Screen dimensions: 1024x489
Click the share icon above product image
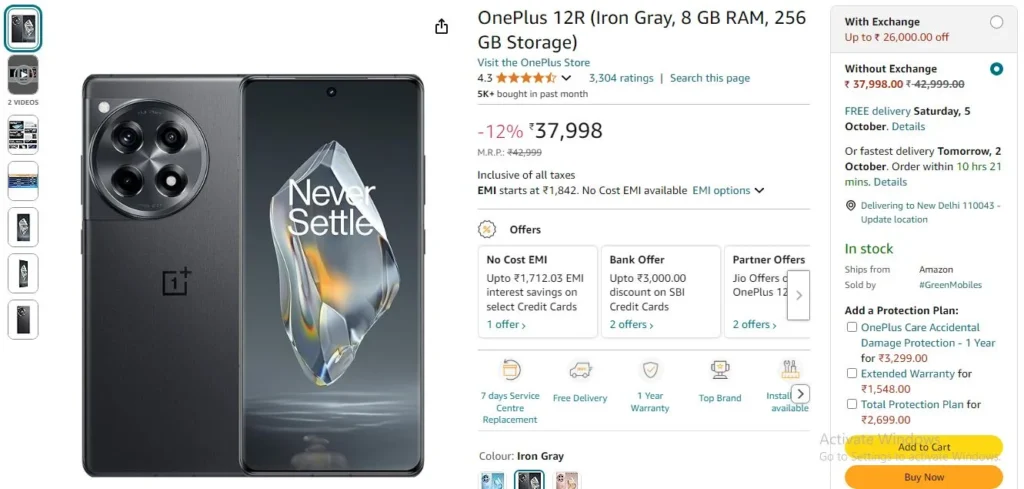tap(442, 26)
